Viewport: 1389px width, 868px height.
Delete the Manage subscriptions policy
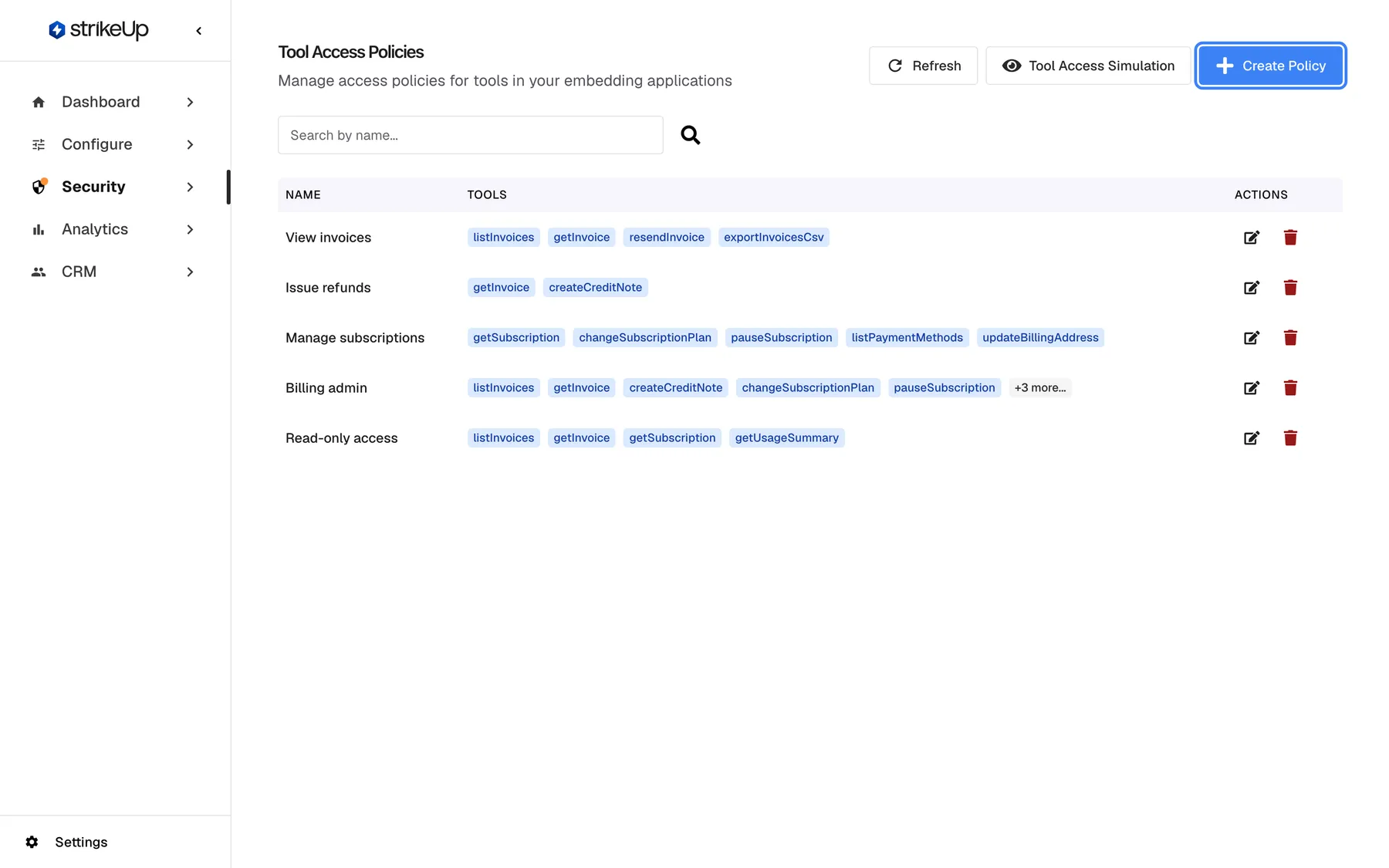1290,338
